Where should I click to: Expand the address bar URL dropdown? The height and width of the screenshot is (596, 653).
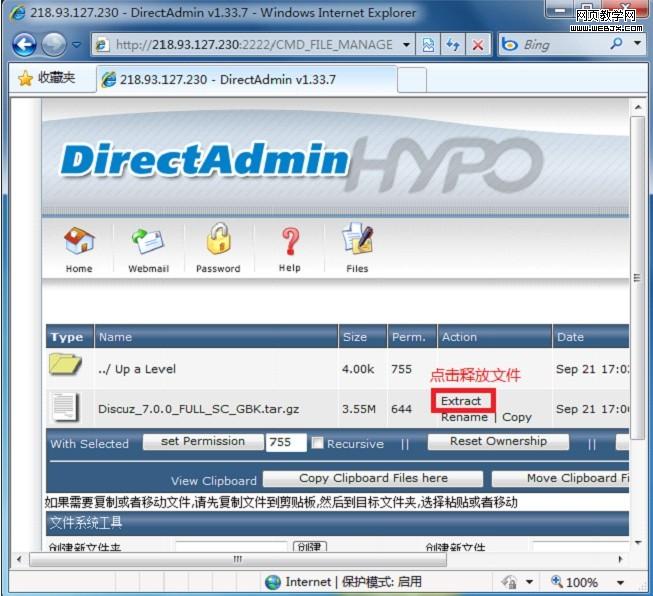coord(406,45)
